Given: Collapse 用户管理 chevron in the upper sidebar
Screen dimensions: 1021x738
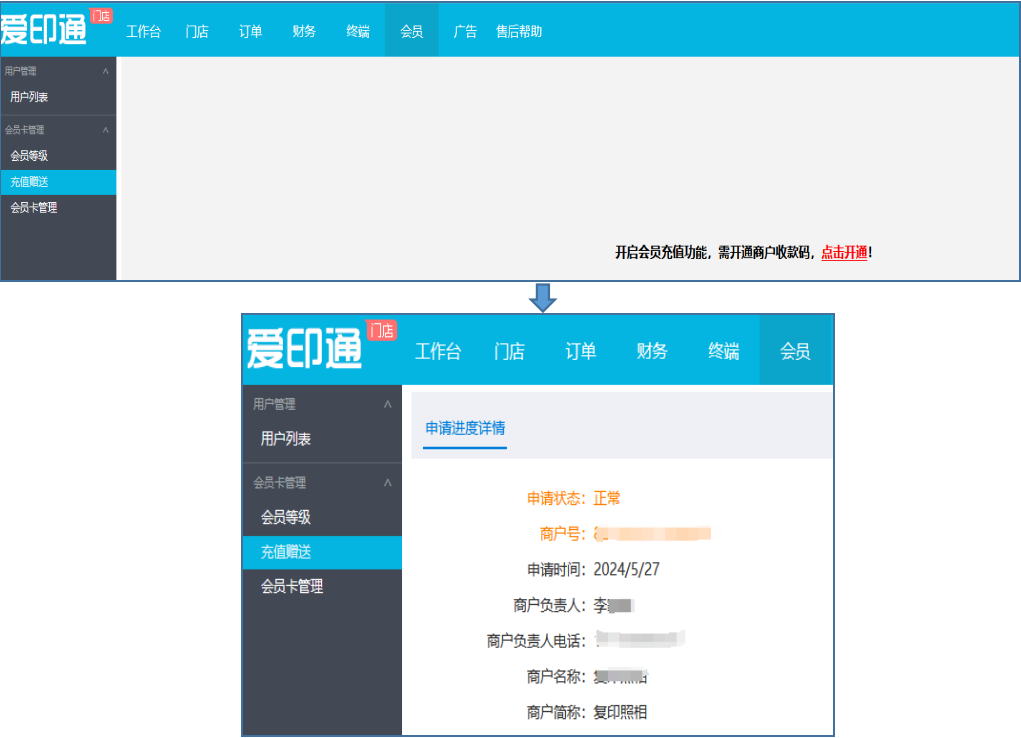Looking at the screenshot, I should point(106,71).
